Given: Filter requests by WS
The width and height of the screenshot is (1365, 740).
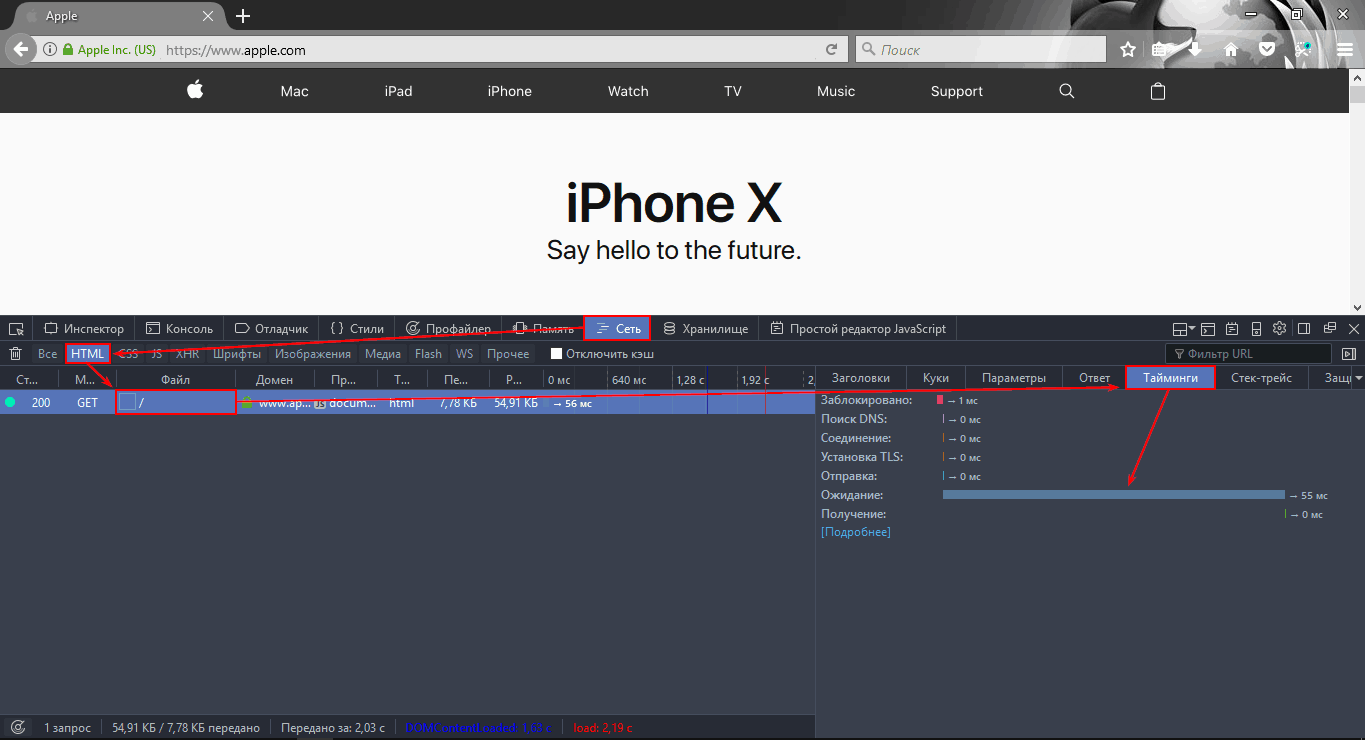Looking at the screenshot, I should [464, 354].
